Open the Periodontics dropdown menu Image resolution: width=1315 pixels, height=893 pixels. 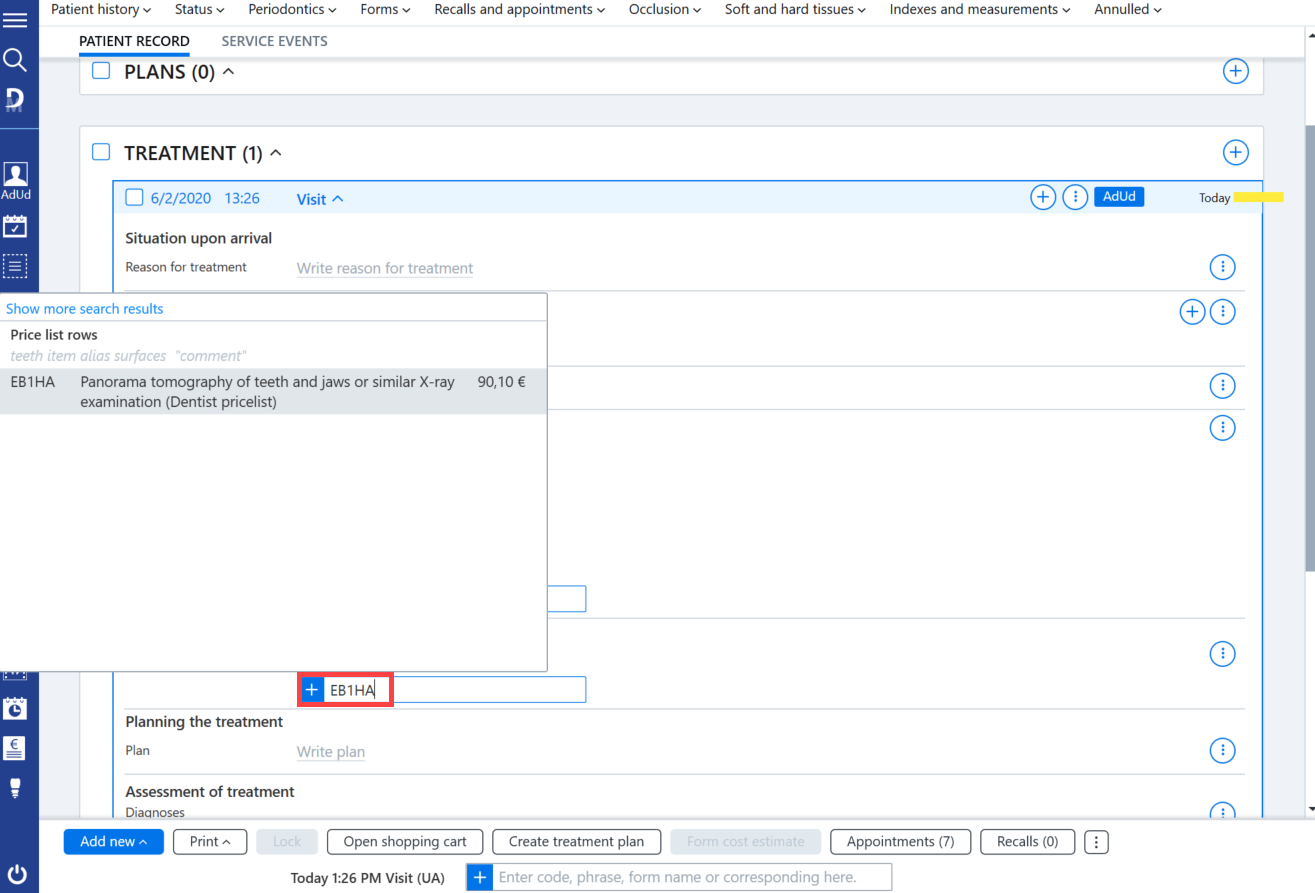point(293,9)
